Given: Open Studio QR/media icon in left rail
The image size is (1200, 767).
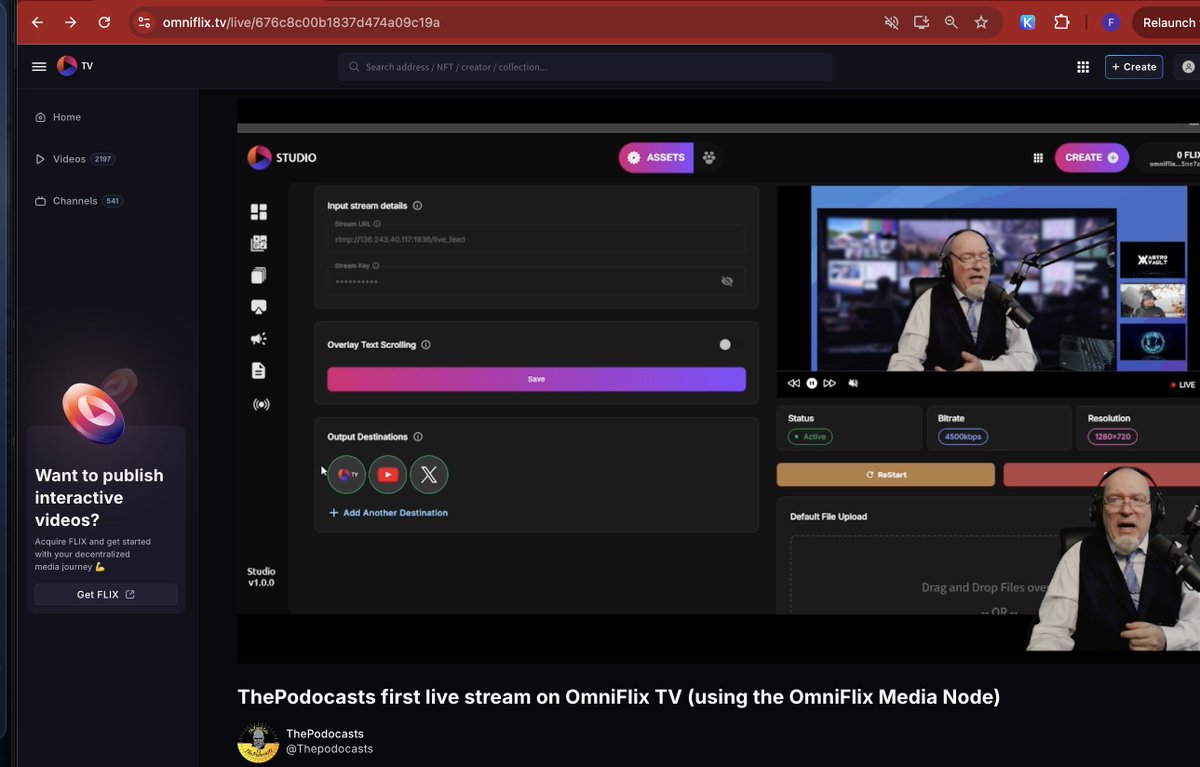Looking at the screenshot, I should [x=259, y=243].
